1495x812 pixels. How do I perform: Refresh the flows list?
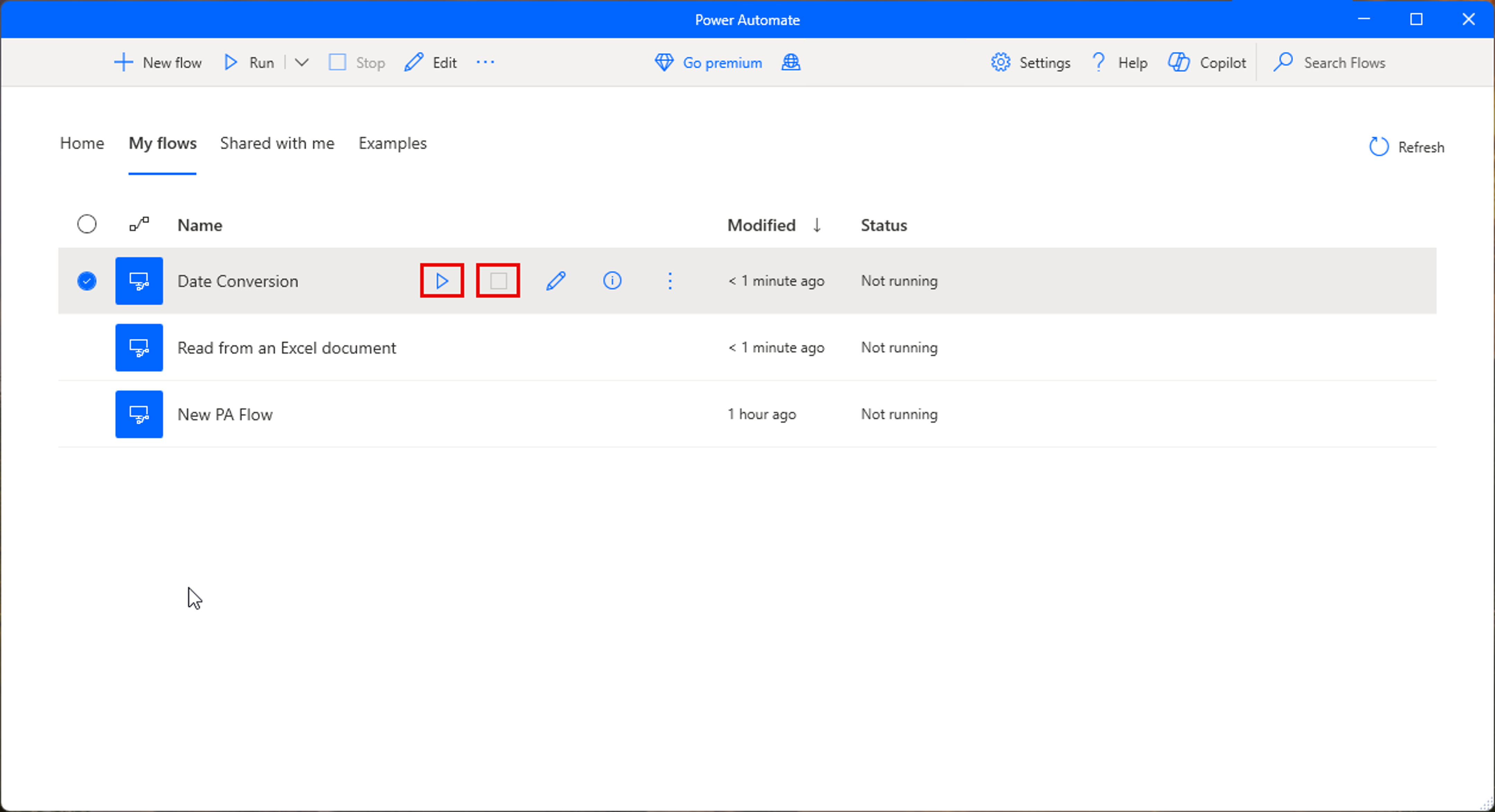[1406, 147]
